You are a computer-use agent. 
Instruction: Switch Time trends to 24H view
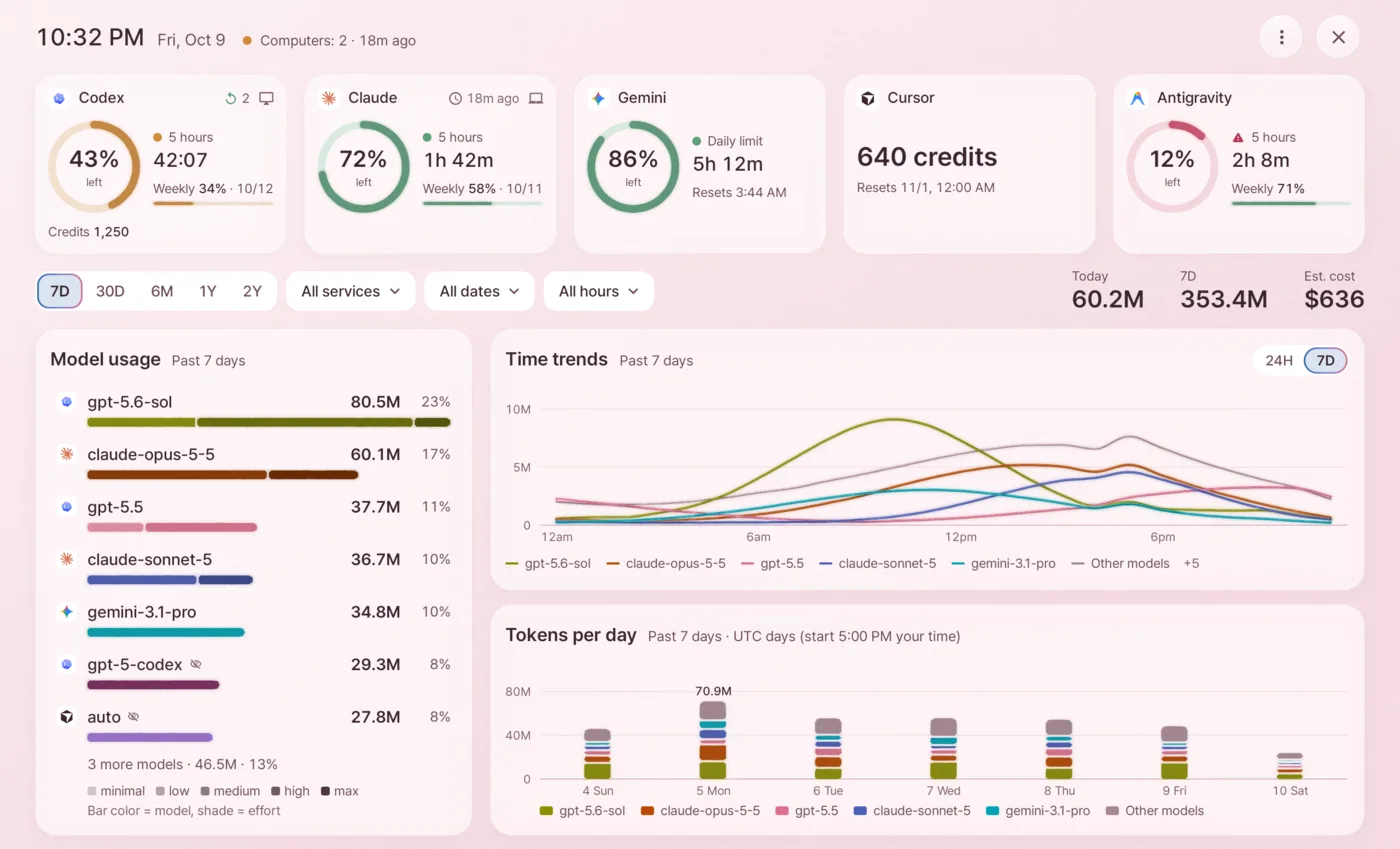click(x=1279, y=360)
